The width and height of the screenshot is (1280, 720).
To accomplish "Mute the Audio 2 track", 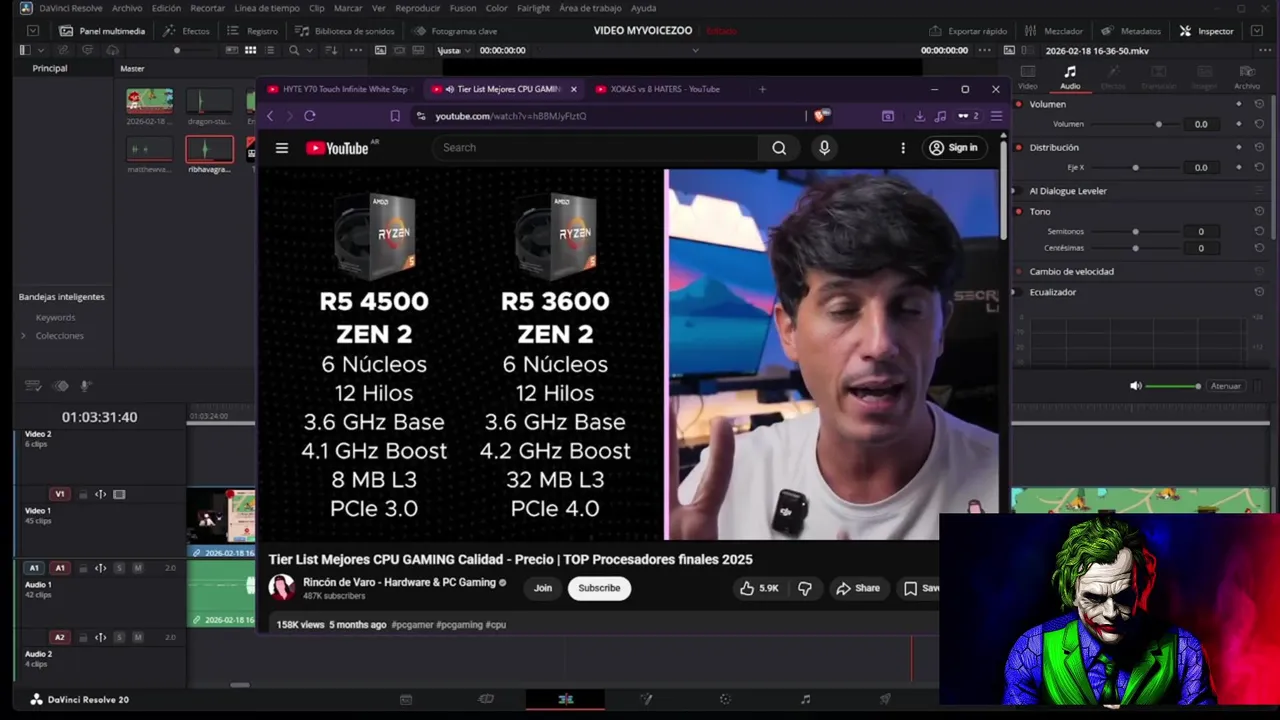I will click(138, 637).
